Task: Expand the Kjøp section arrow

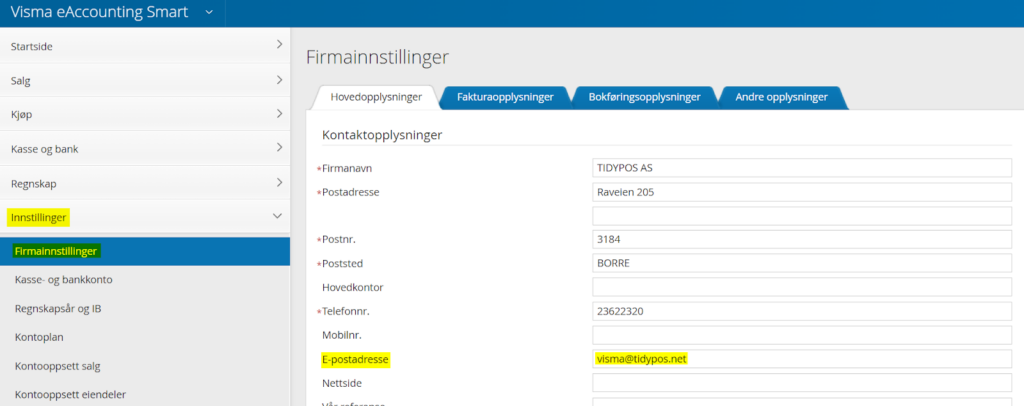Action: [279, 114]
